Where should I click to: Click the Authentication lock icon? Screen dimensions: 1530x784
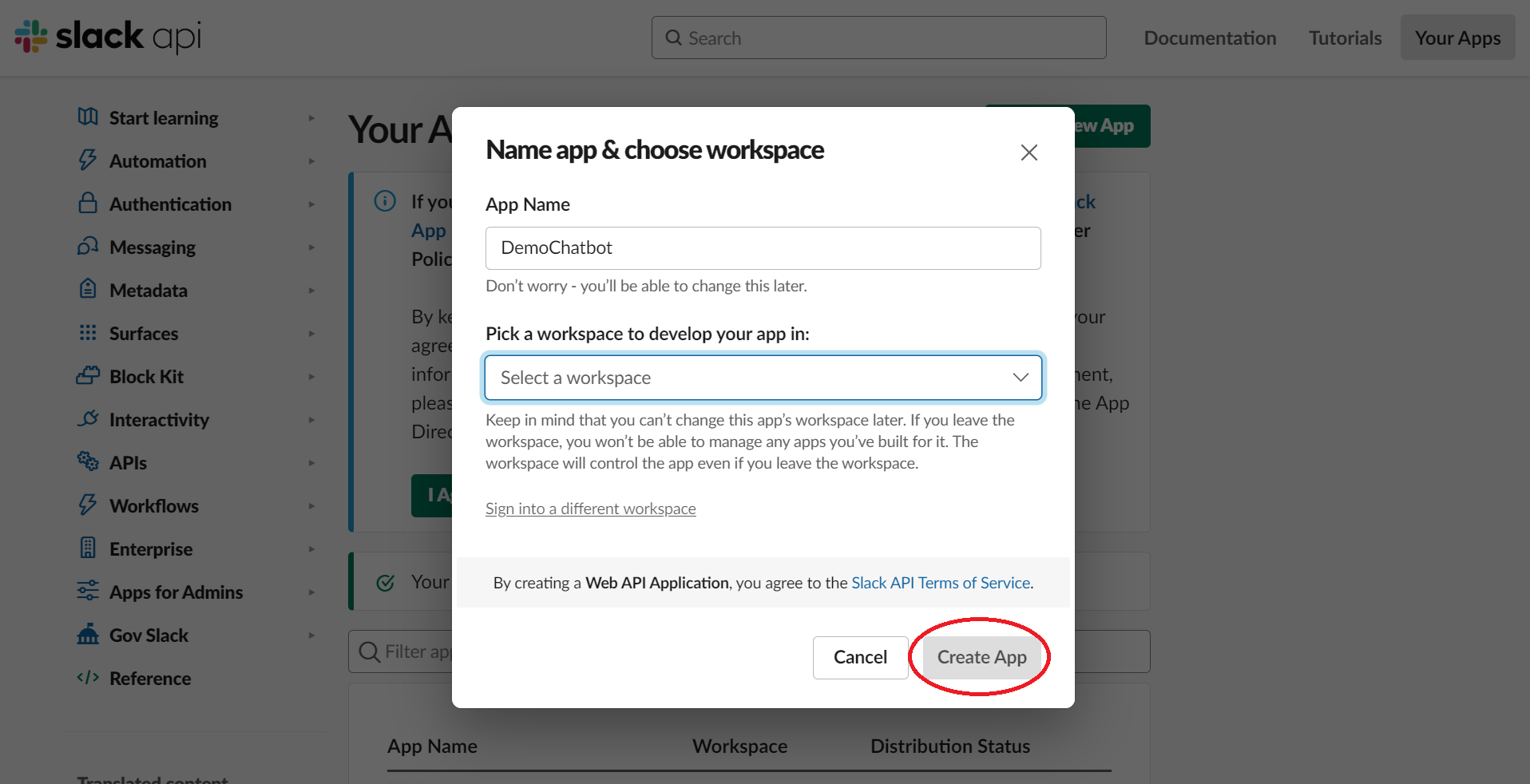click(88, 204)
